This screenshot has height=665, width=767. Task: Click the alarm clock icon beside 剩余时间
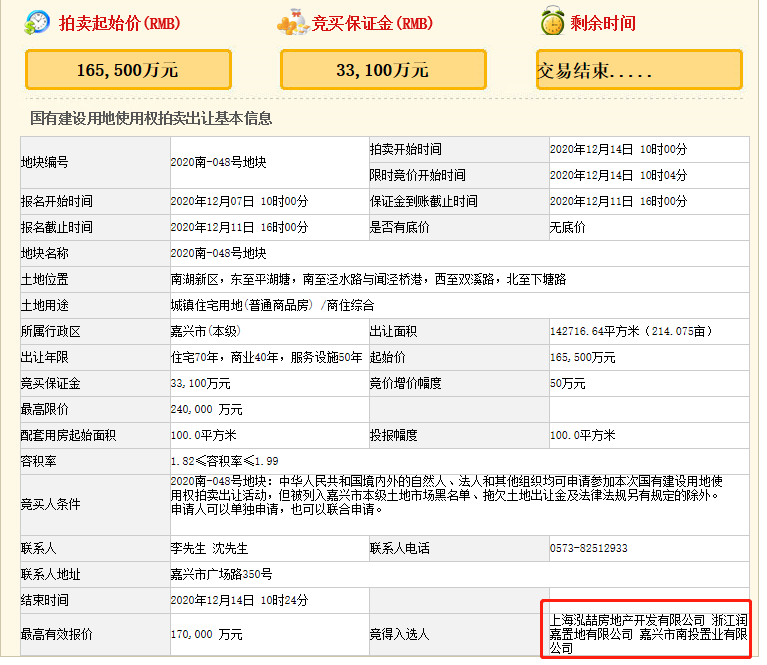click(x=551, y=22)
